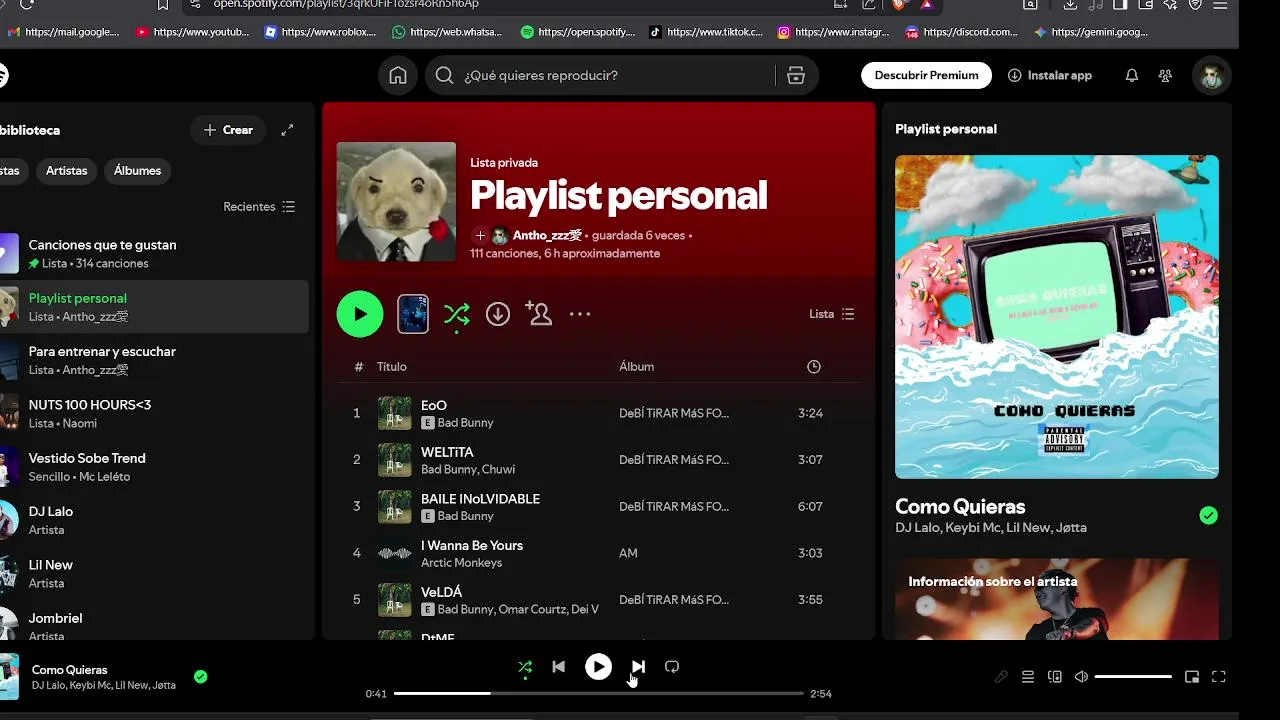1280x720 pixels.
Task: Adjust the volume slider
Action: pos(1133,677)
